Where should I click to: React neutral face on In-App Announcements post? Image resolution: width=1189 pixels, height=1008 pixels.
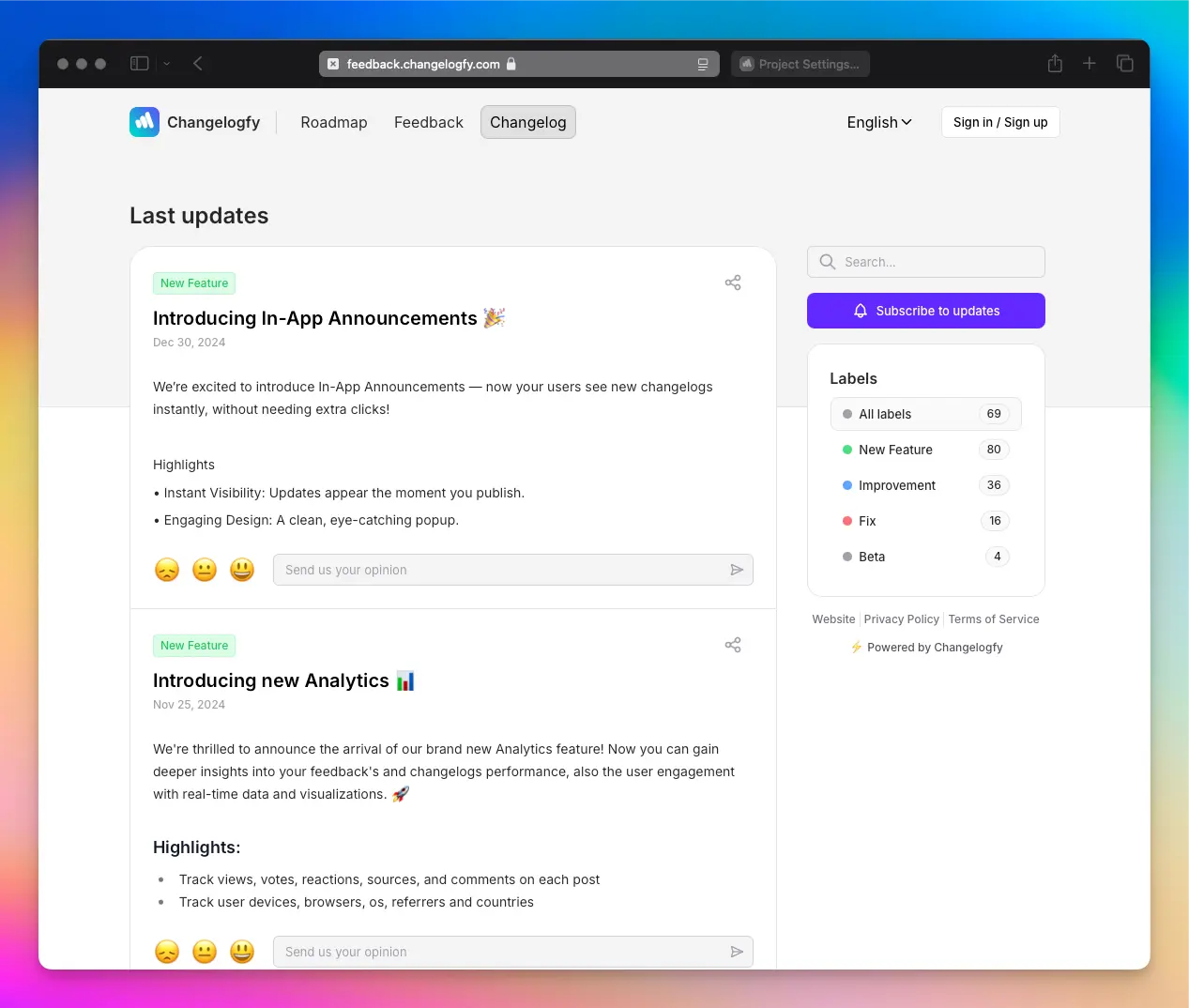pyautogui.click(x=205, y=570)
